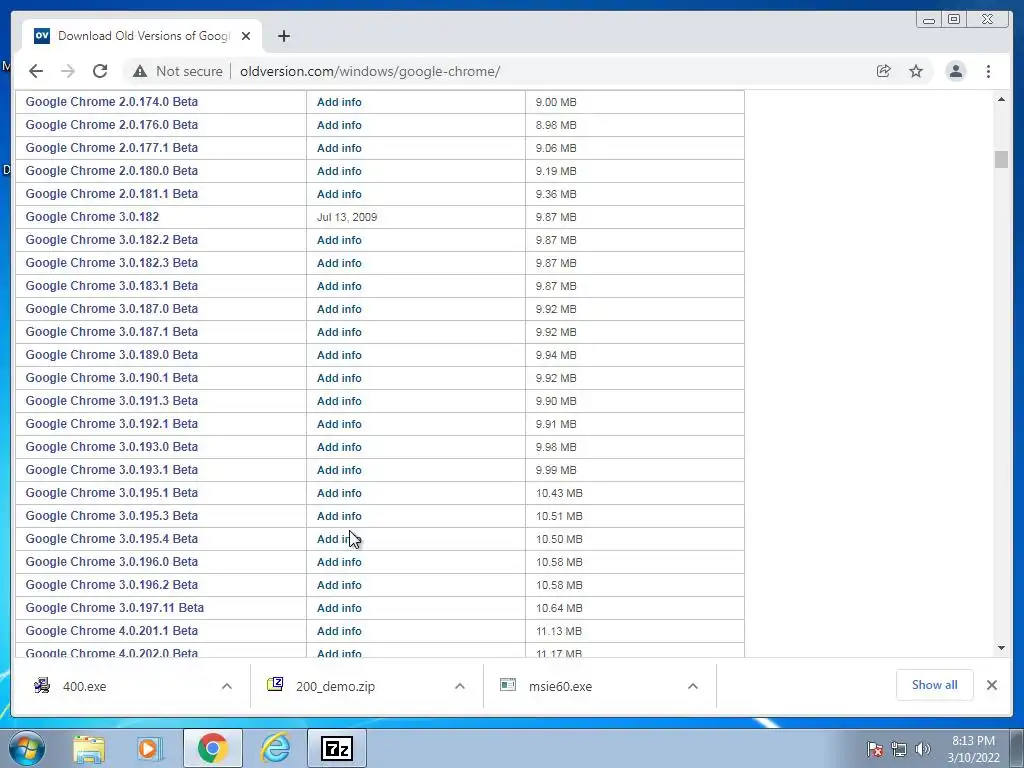Image resolution: width=1024 pixels, height=768 pixels.
Task: Click the taskbar clock showing 8:13 PM
Action: pos(973,749)
